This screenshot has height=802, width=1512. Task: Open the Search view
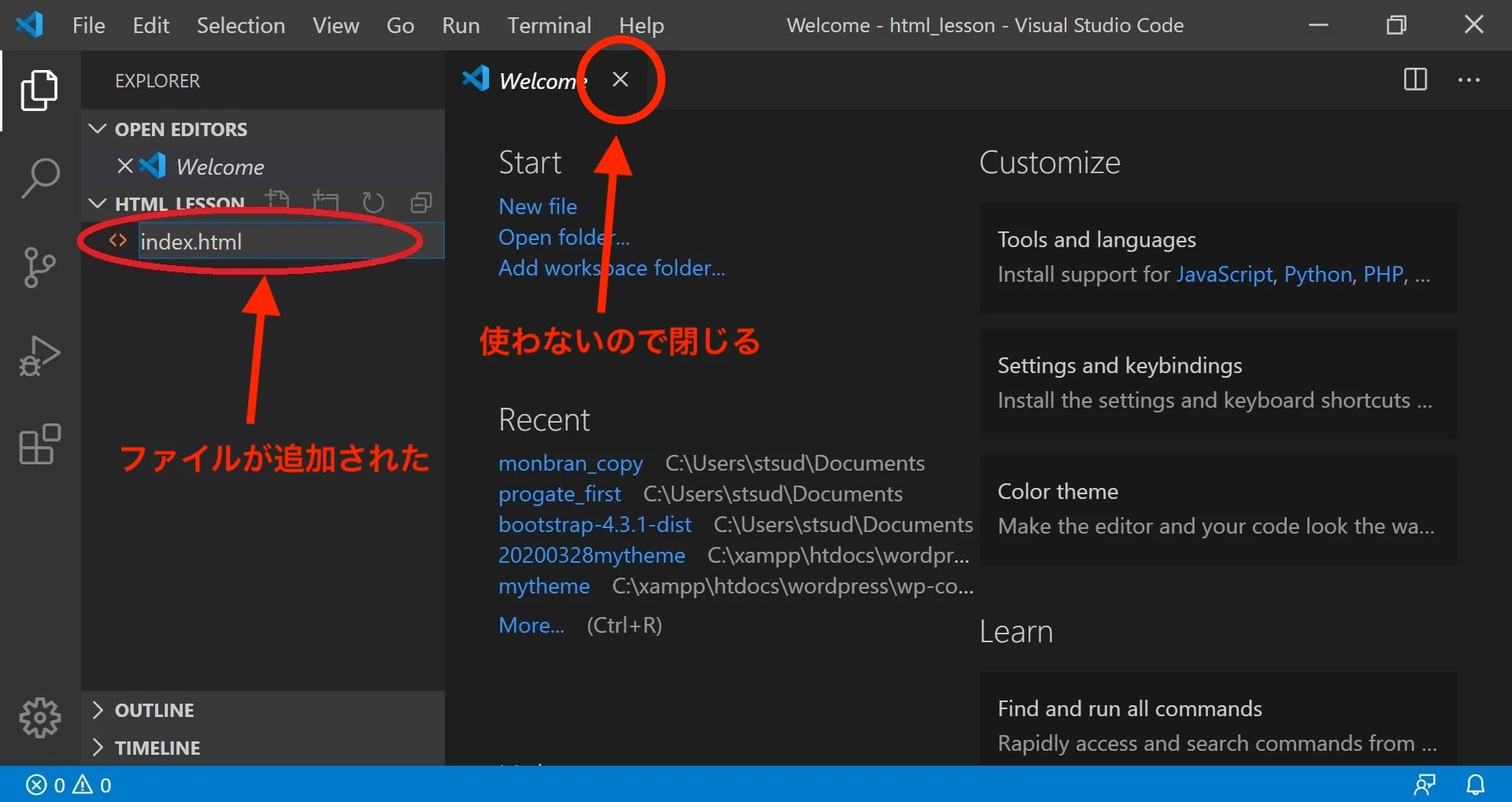(x=39, y=177)
